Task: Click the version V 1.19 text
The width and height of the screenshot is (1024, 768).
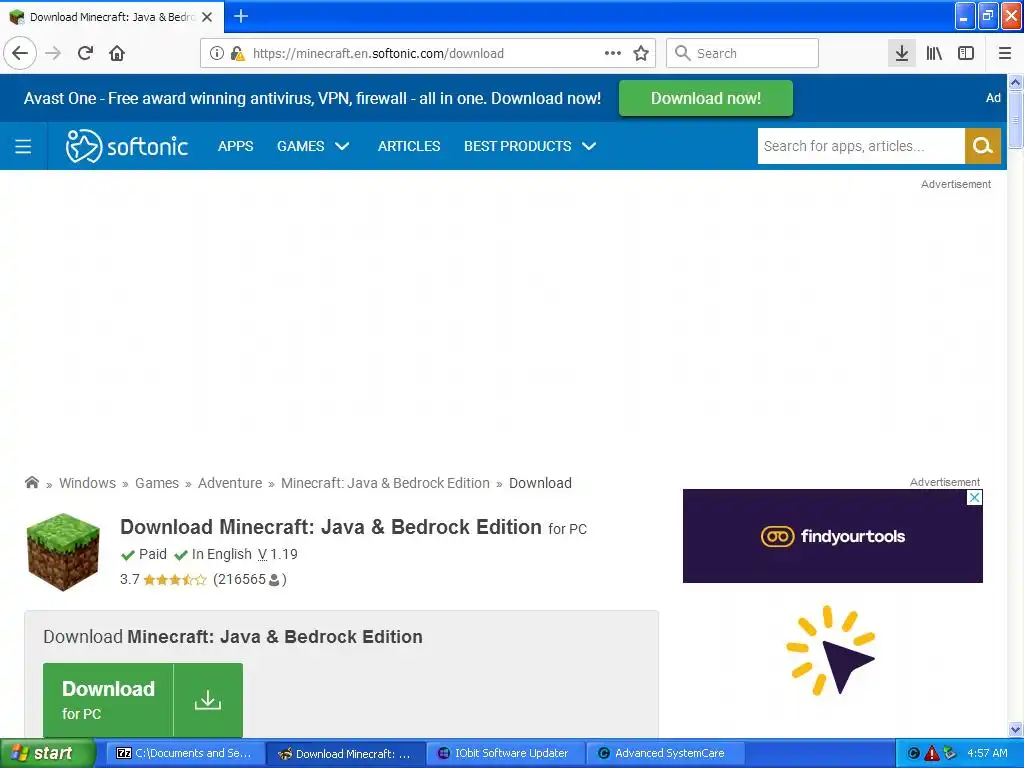Action: click(278, 554)
